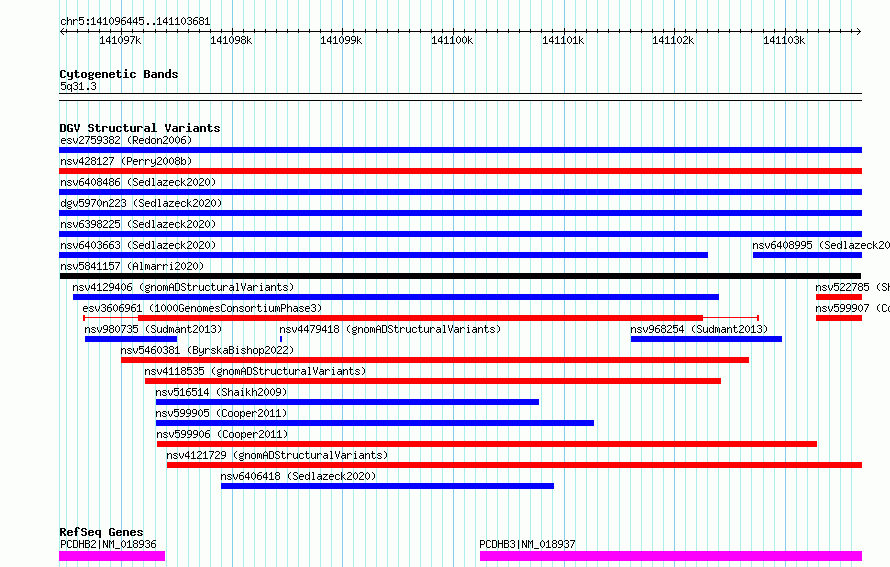Select the red bar under nsv4118535
Image resolution: width=890 pixels, height=567 pixels.
pos(433,381)
